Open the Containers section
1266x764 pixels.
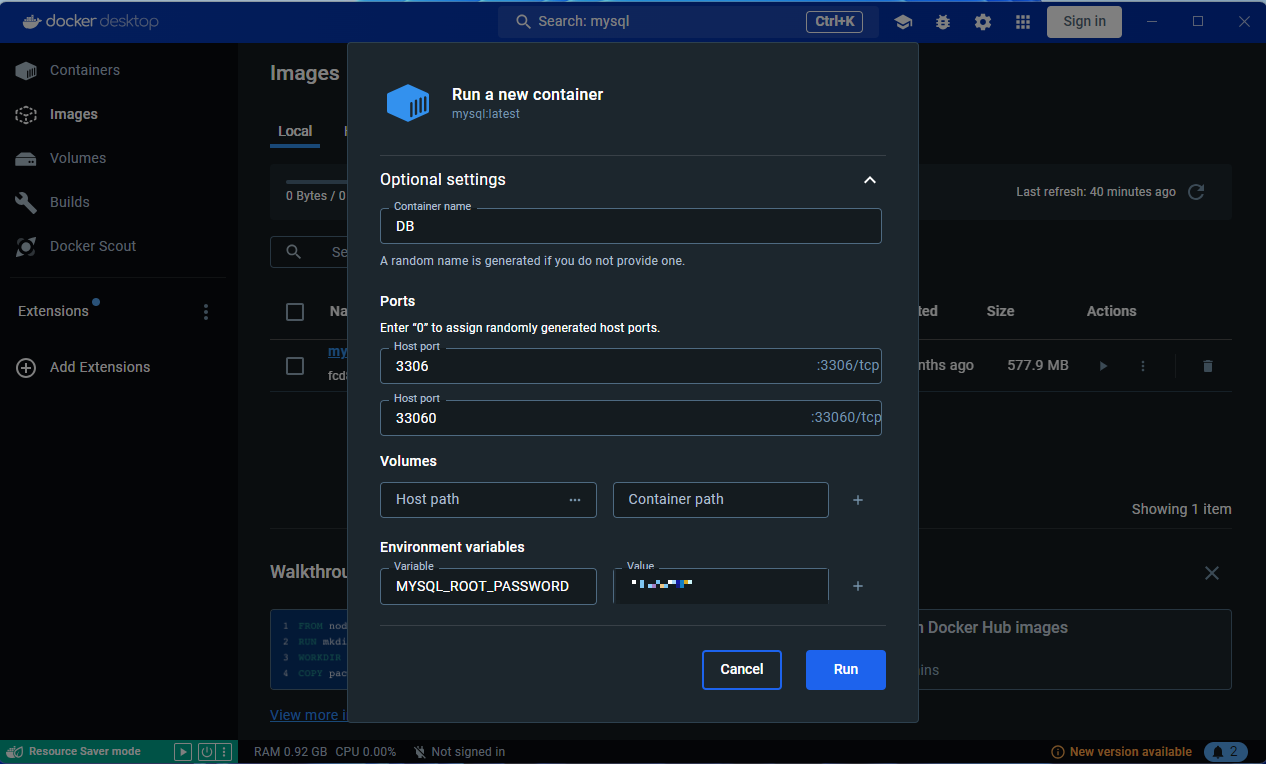pyautogui.click(x=85, y=70)
